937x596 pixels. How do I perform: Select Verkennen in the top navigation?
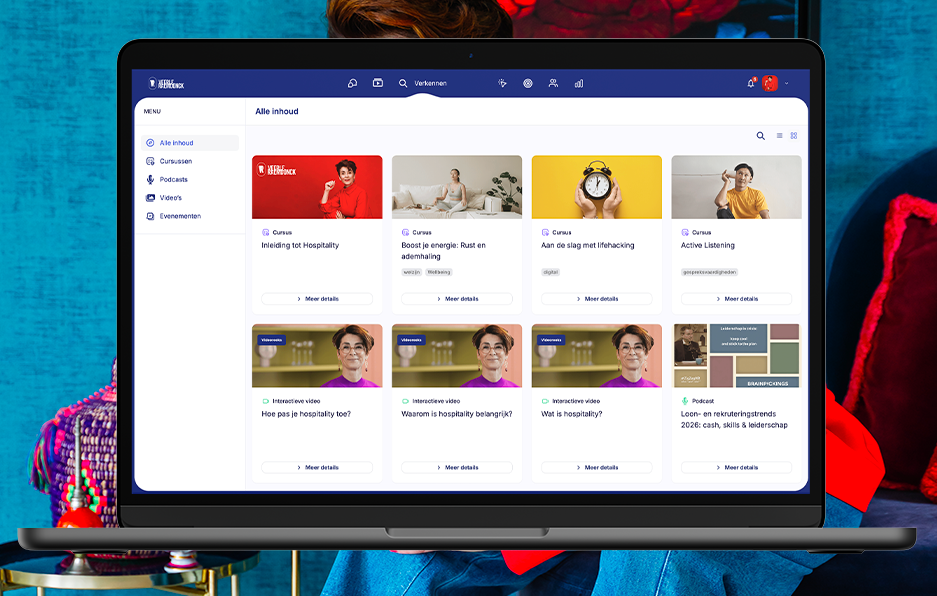coord(423,84)
